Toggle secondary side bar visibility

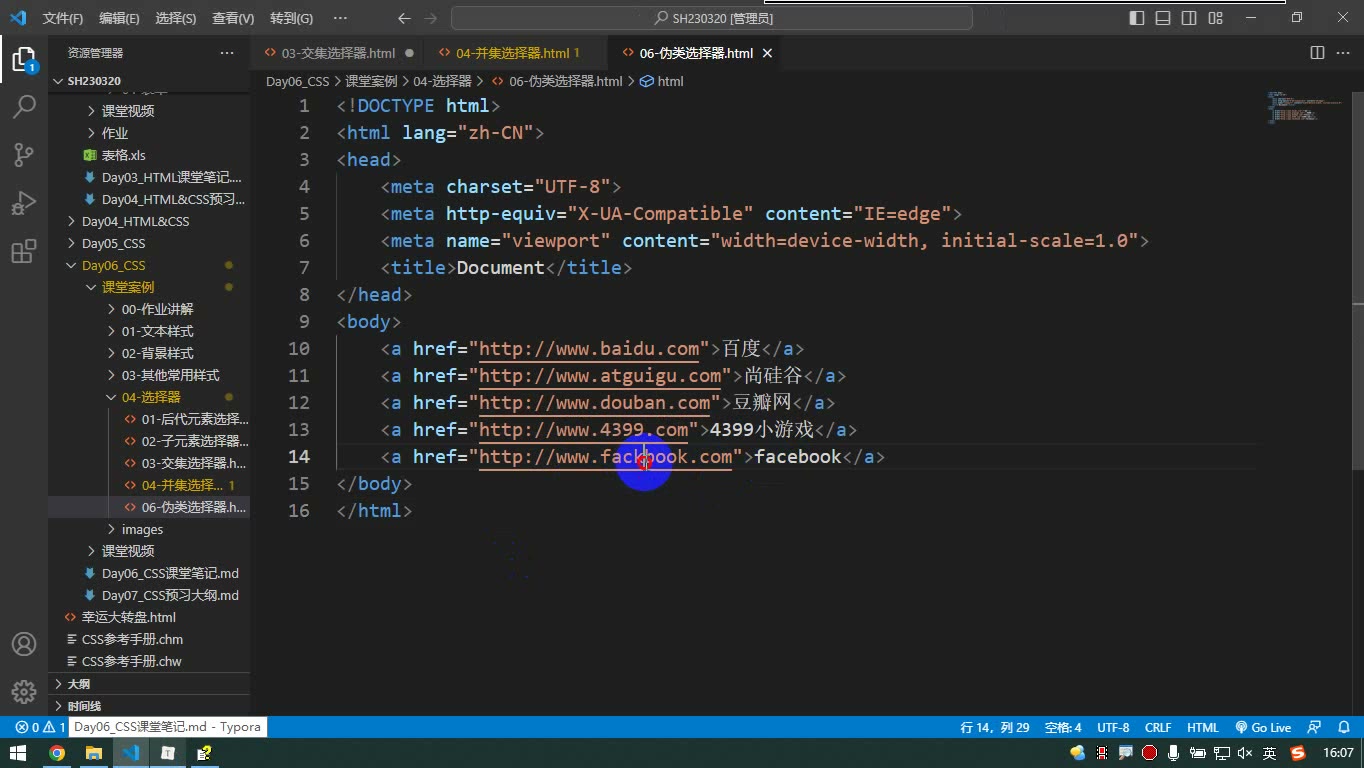coord(1189,18)
